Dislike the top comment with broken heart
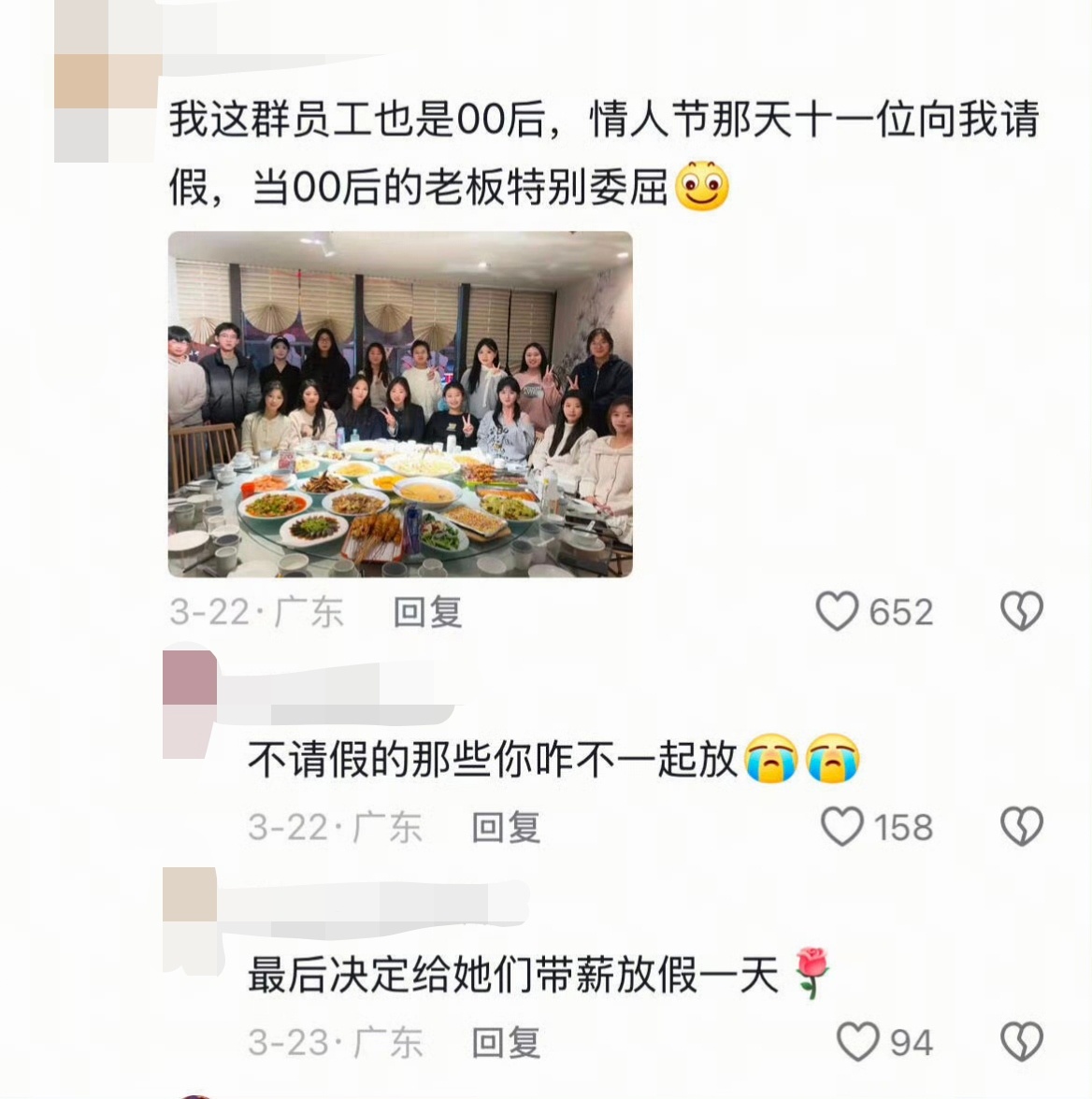The height and width of the screenshot is (1099, 1092). click(1022, 611)
